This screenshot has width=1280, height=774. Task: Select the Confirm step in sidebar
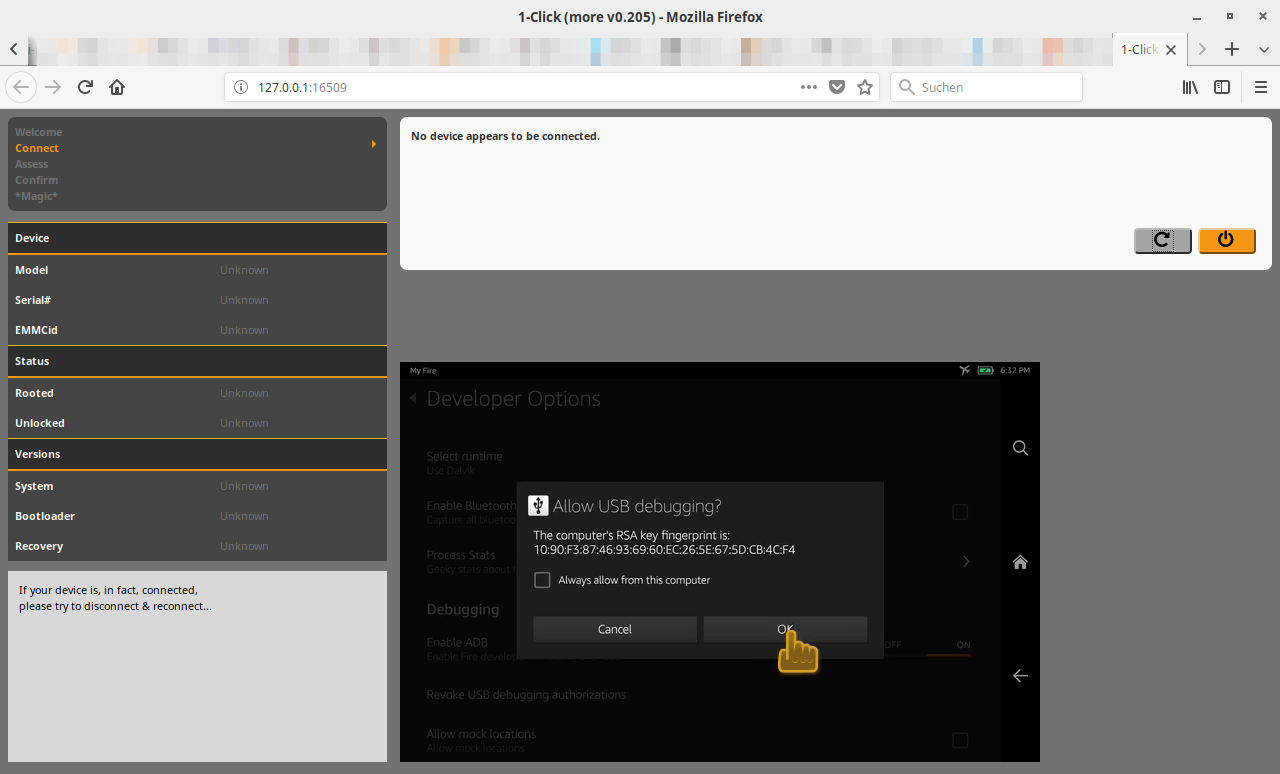point(36,180)
